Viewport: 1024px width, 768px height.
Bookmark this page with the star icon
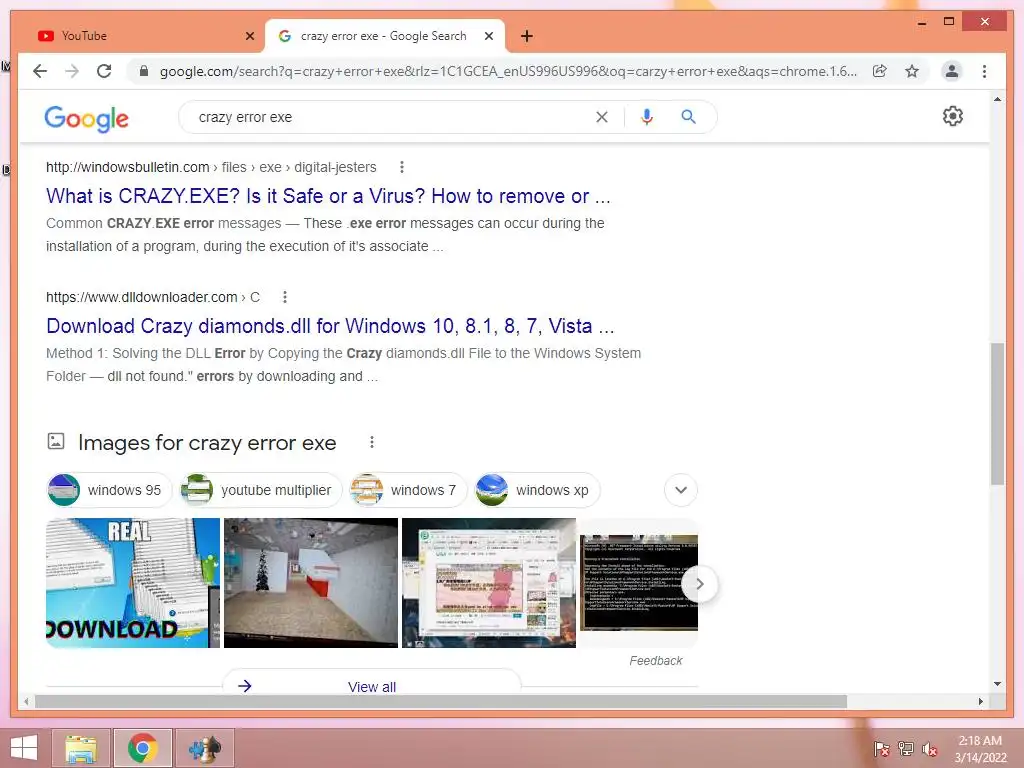912,71
